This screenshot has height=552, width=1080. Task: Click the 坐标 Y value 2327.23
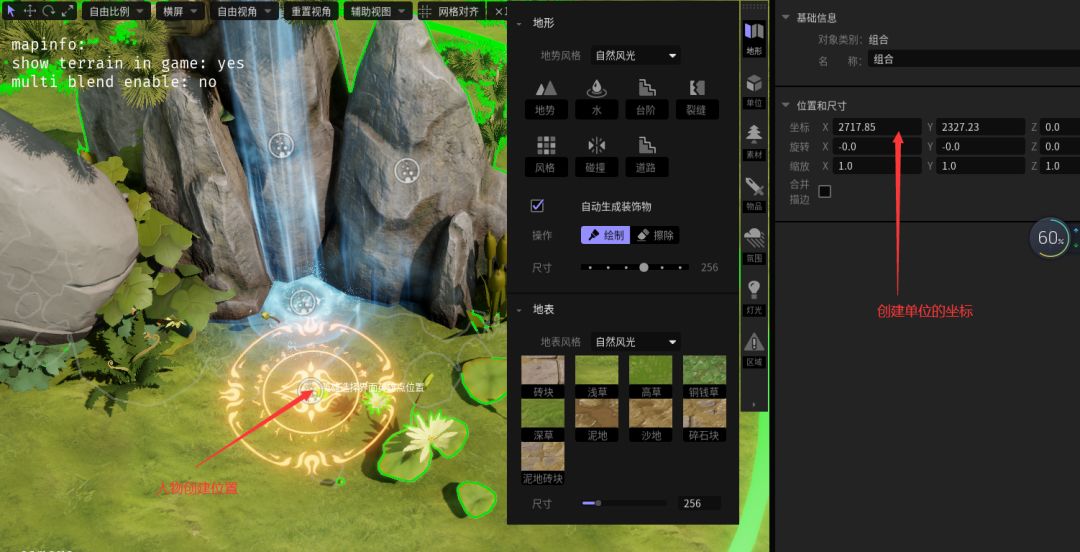pos(981,127)
